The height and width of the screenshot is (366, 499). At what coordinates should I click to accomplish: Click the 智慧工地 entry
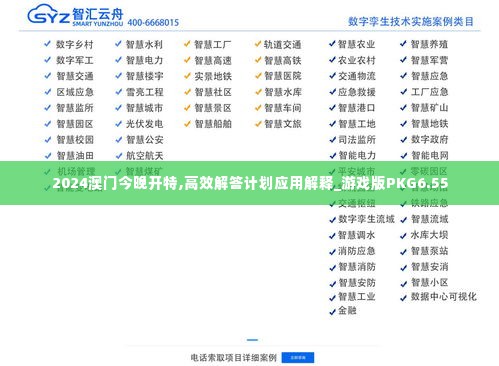357,124
